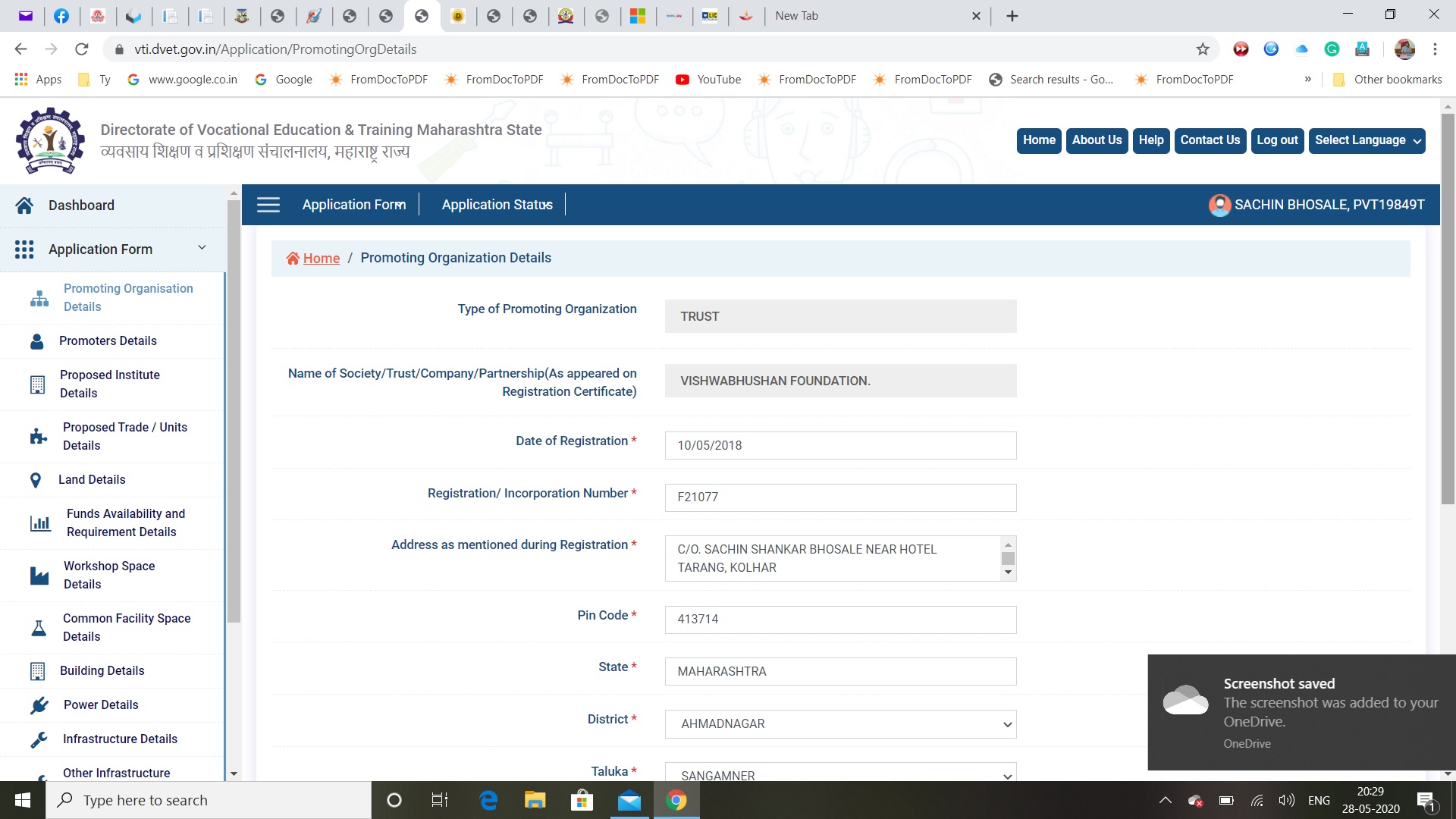Bookmark this page with the star icon
This screenshot has width=1456, height=819.
1203,49
